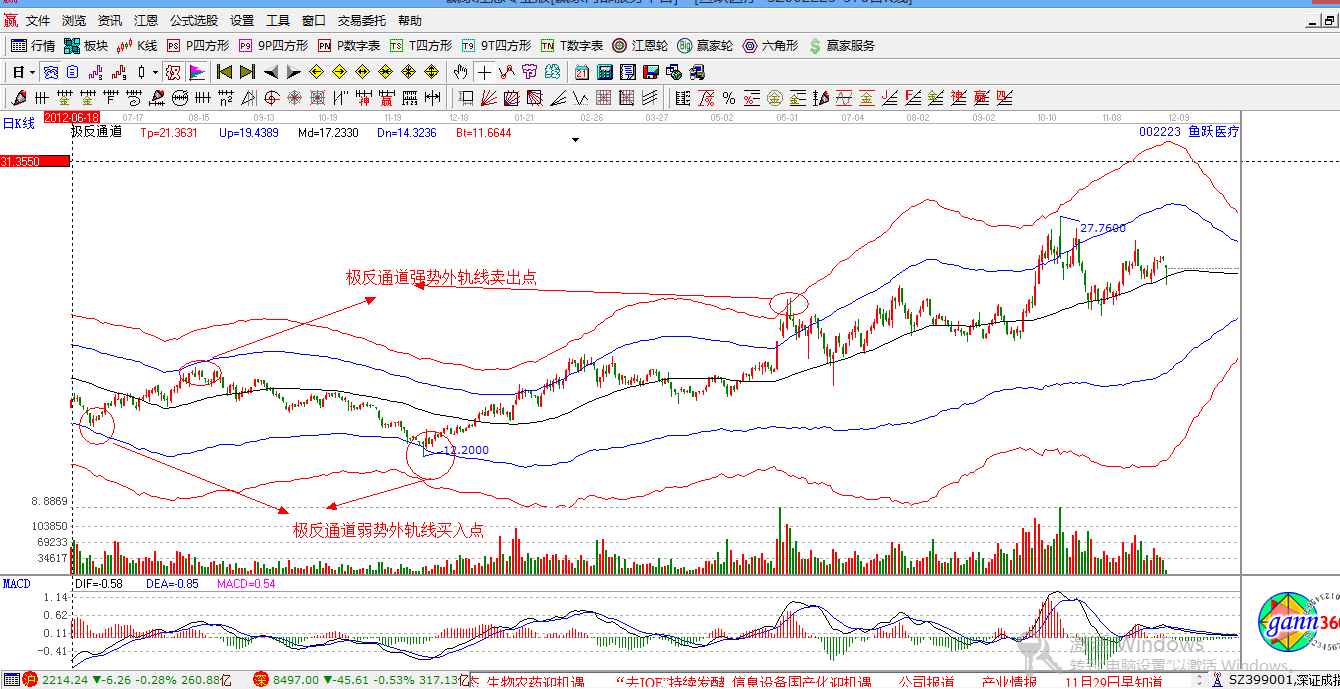This screenshot has width=1340, height=689.
Task: Open the 交易委托 menu
Action: tap(361, 20)
